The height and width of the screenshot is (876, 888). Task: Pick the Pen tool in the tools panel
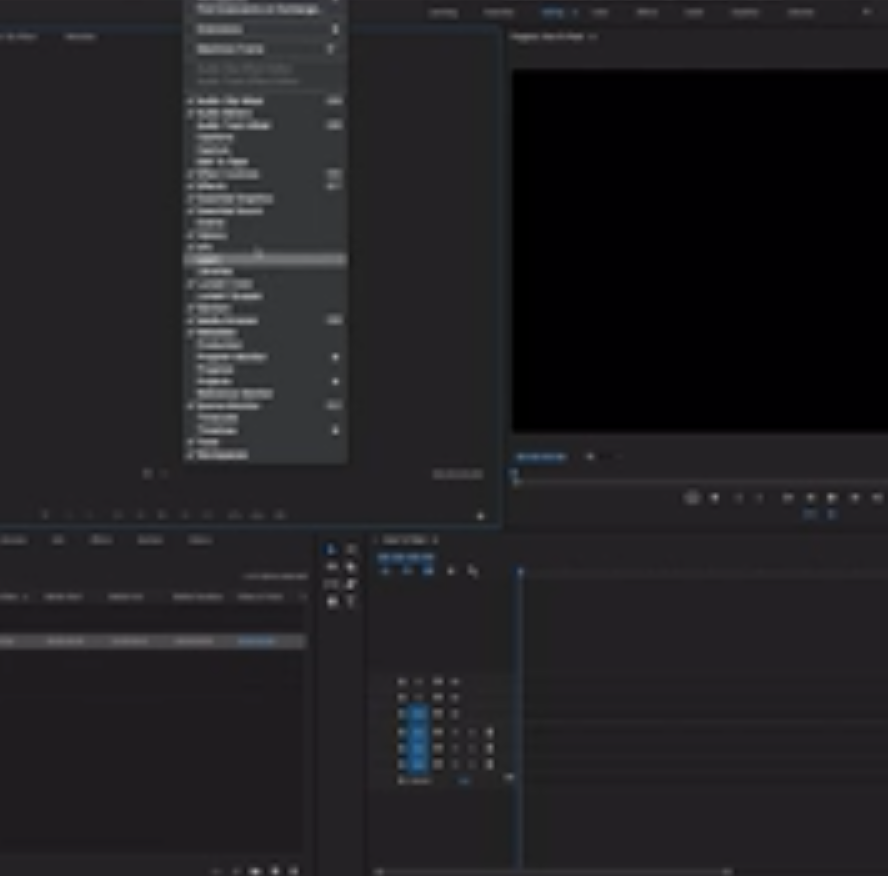tap(350, 583)
